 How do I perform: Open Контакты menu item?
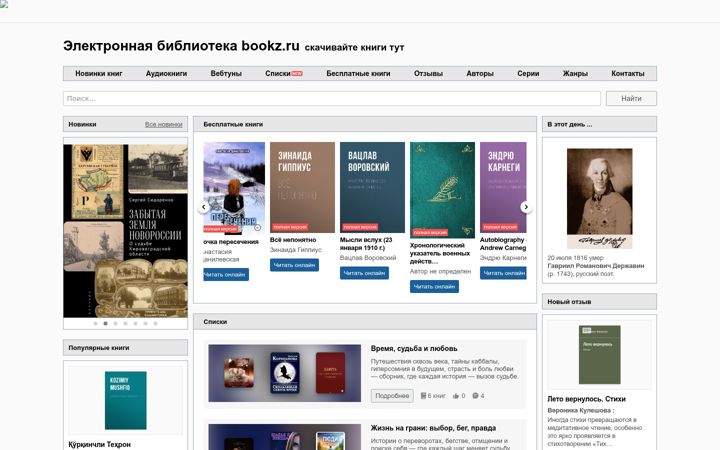point(628,73)
